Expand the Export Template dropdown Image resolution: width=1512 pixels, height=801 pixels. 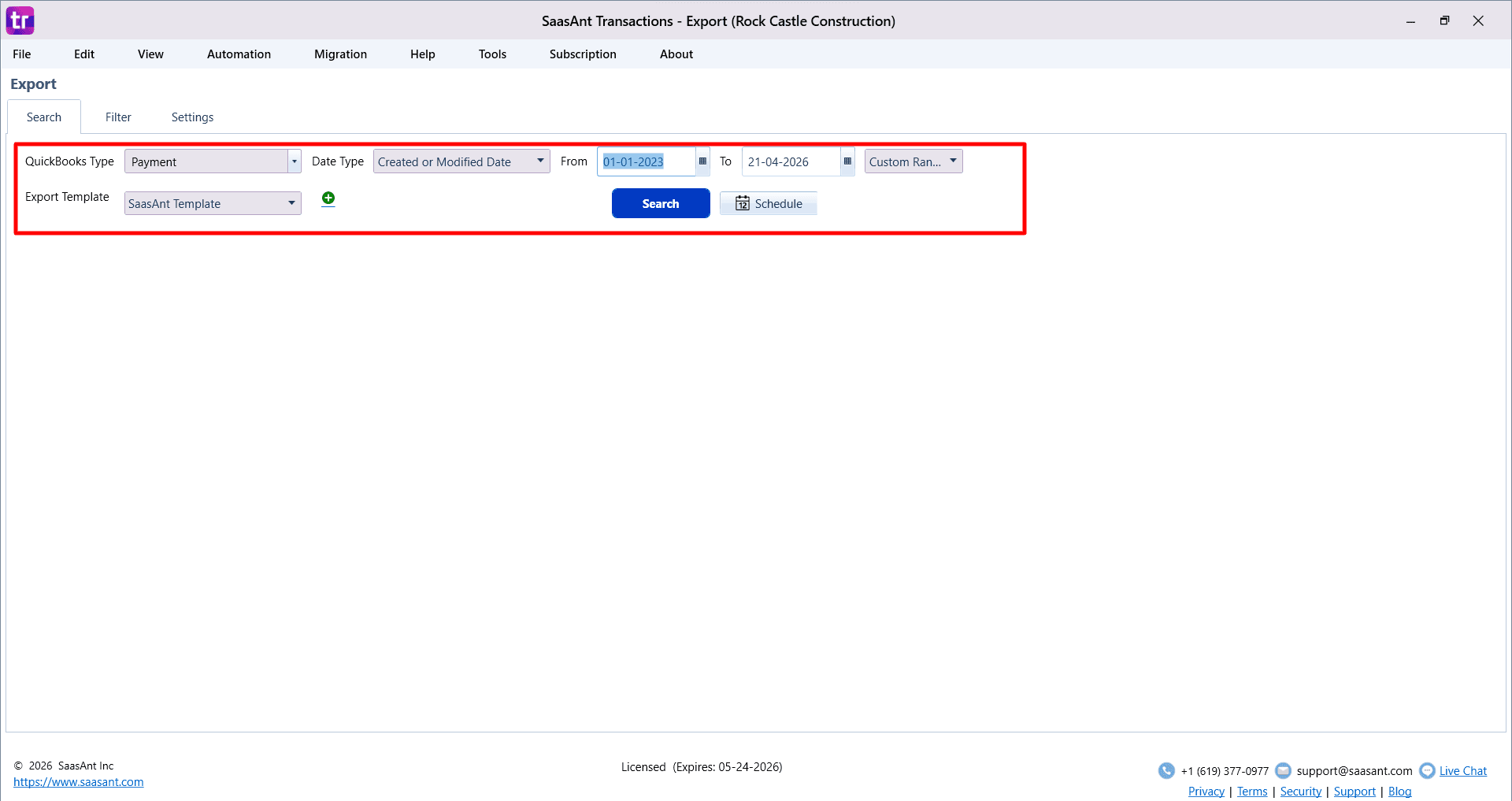(213, 203)
